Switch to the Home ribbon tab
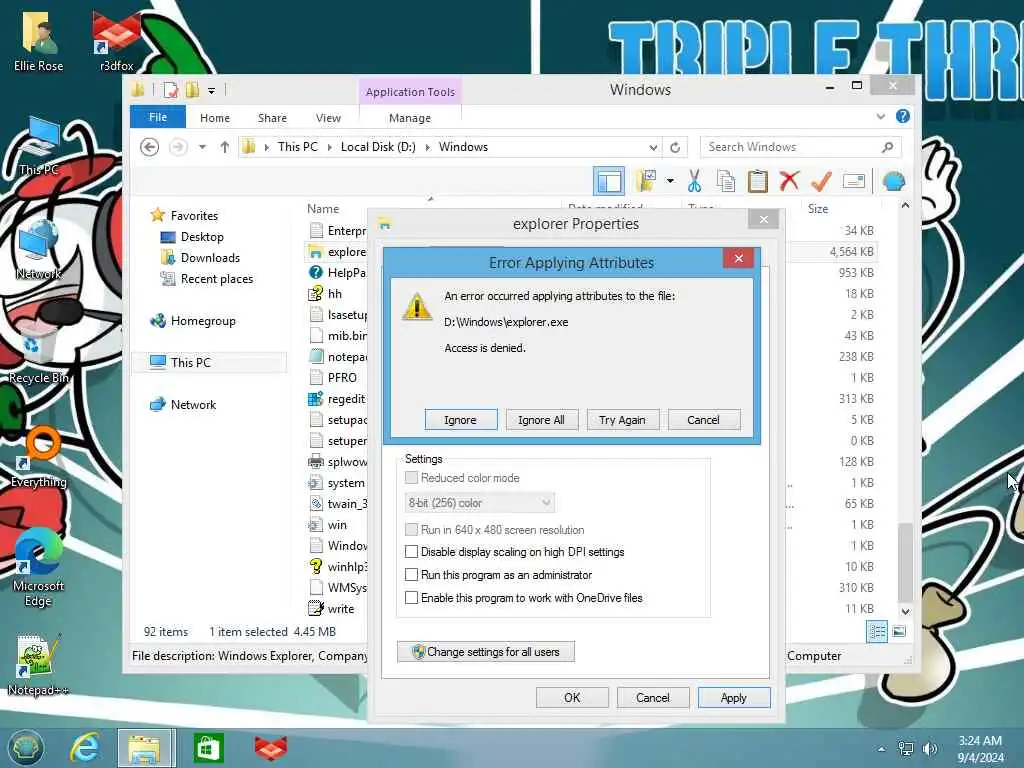Viewport: 1024px width, 768px height. [215, 118]
